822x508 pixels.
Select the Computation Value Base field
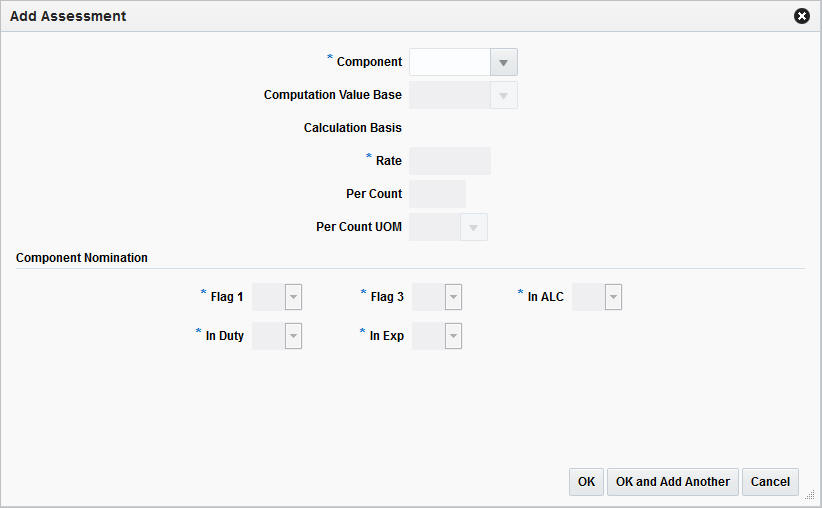450,96
